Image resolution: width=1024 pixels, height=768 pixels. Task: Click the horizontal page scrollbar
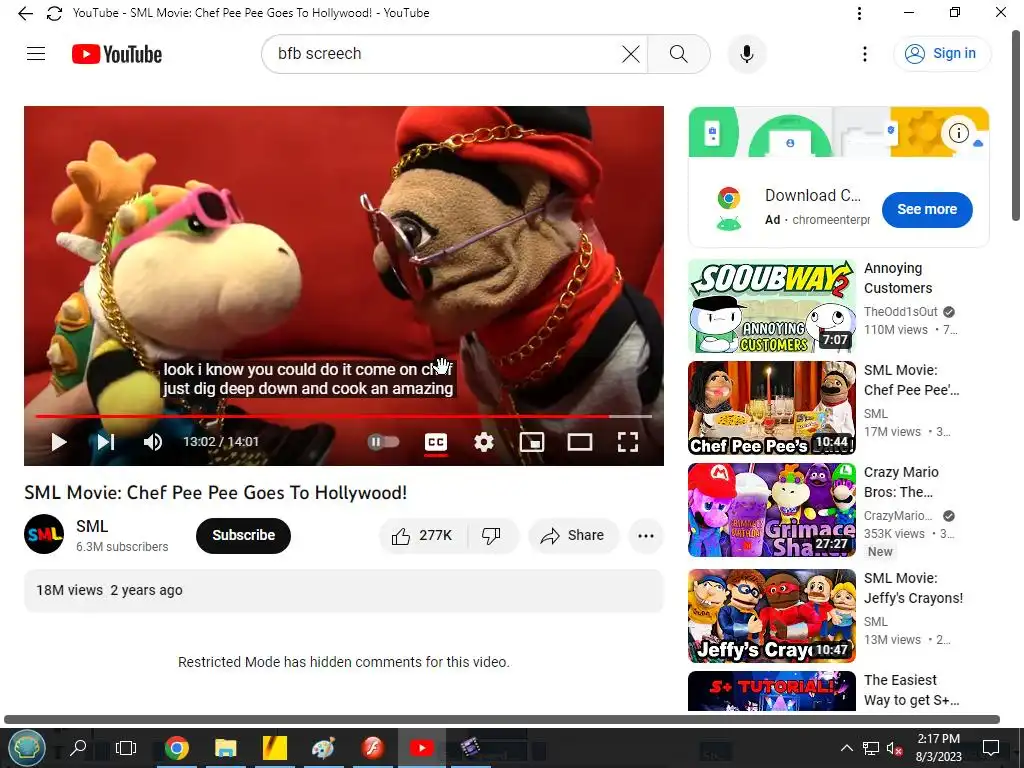502,719
